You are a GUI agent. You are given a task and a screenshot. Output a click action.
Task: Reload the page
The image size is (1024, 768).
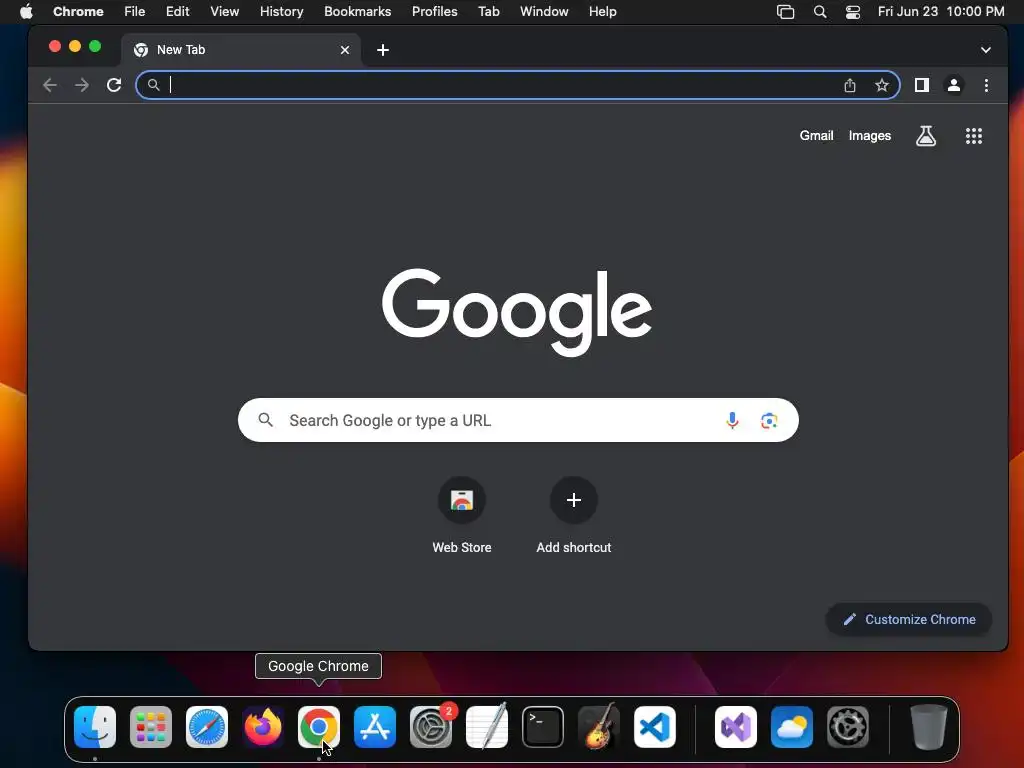click(x=114, y=85)
